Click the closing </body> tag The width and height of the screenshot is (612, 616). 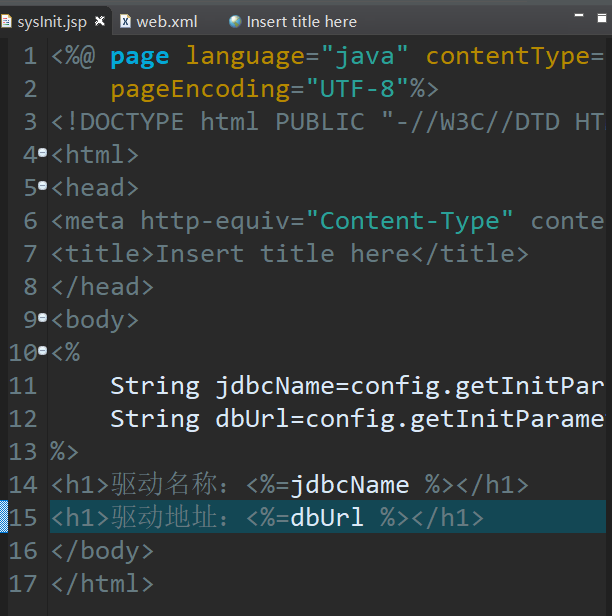point(103,551)
